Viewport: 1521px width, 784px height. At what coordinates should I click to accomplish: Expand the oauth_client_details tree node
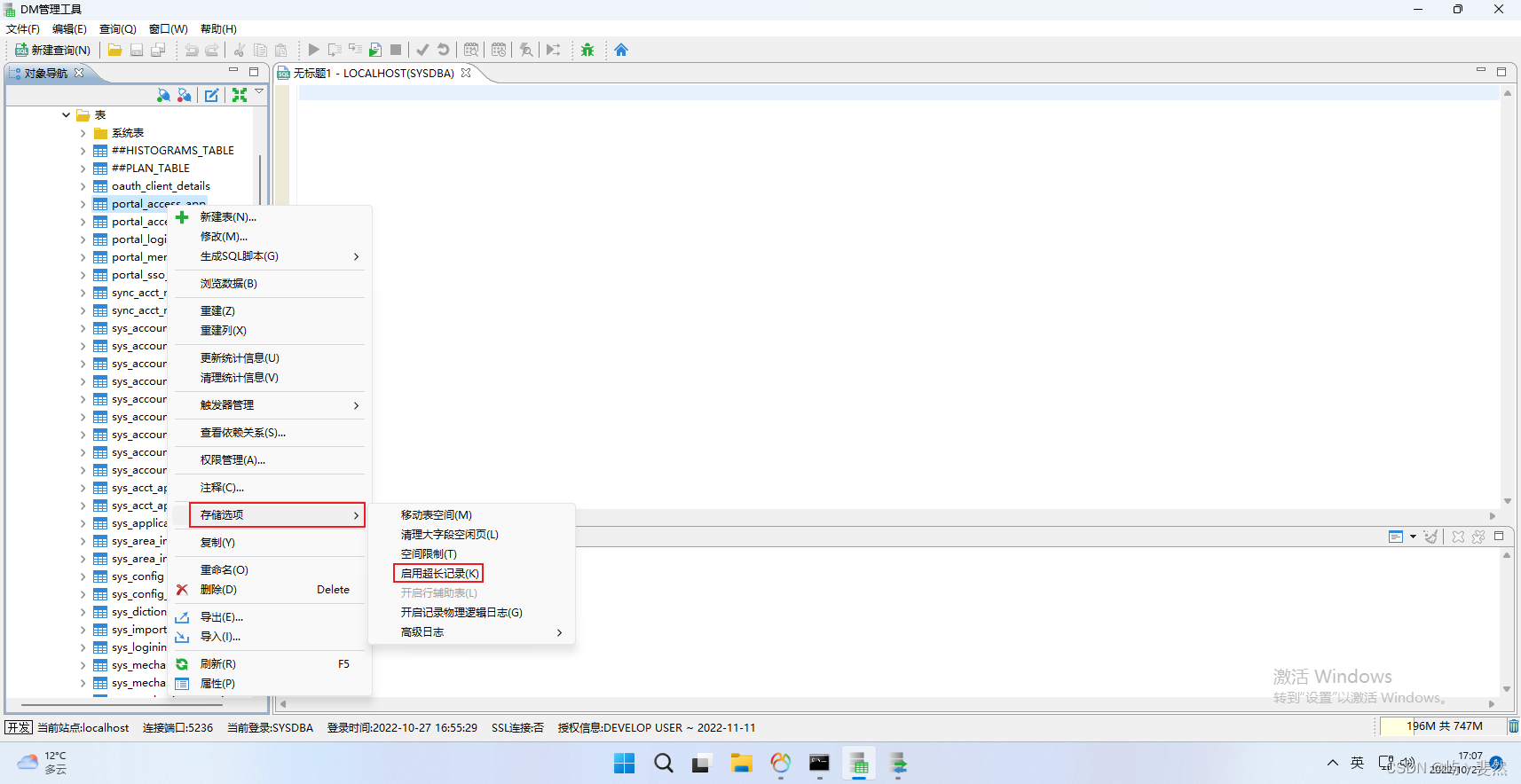coord(83,186)
